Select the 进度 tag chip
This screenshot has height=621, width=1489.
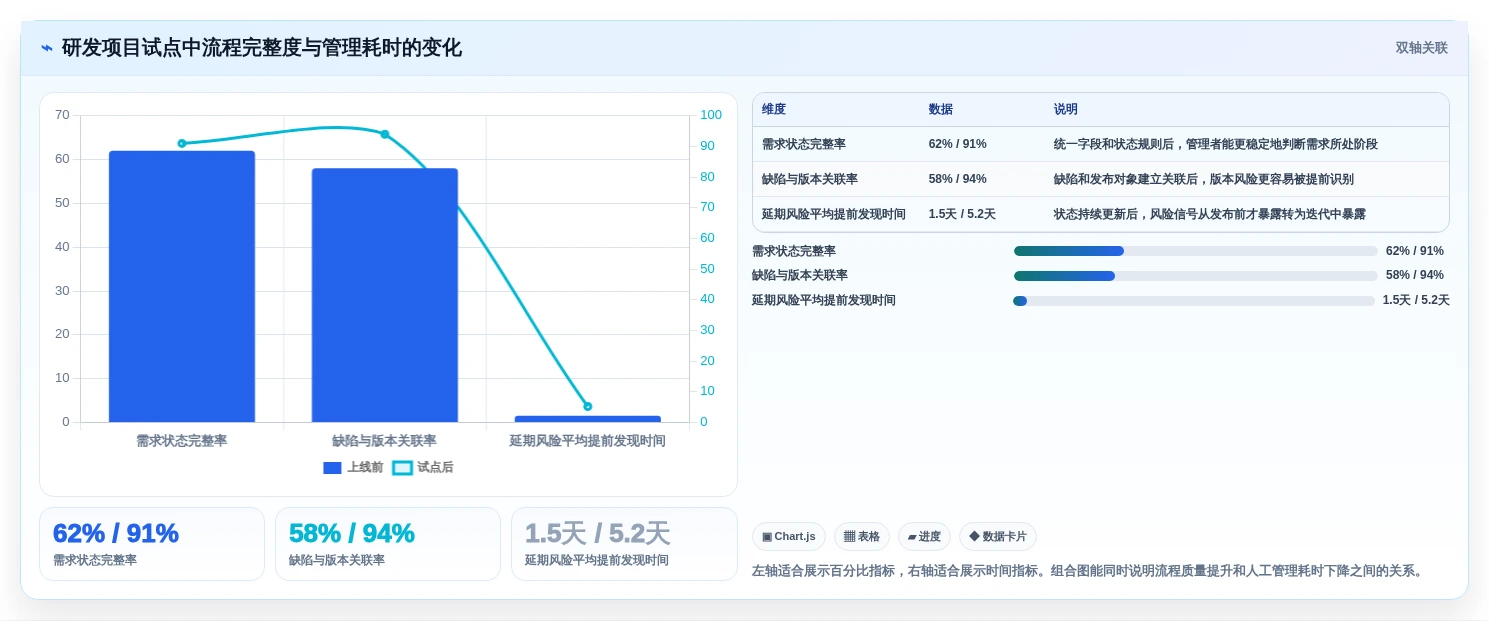pos(924,537)
